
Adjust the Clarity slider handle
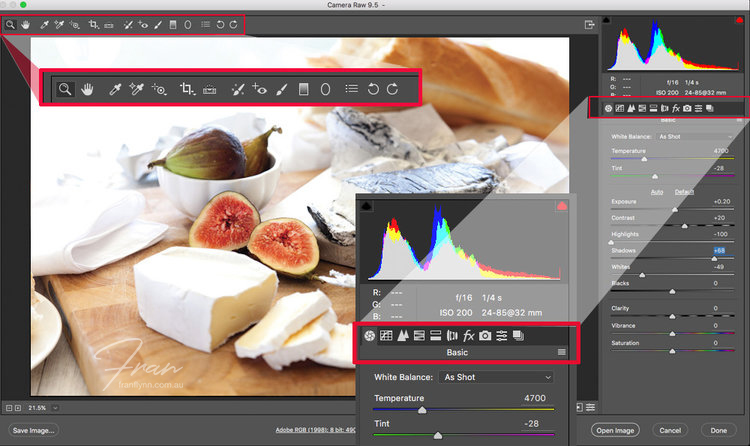pos(673,316)
